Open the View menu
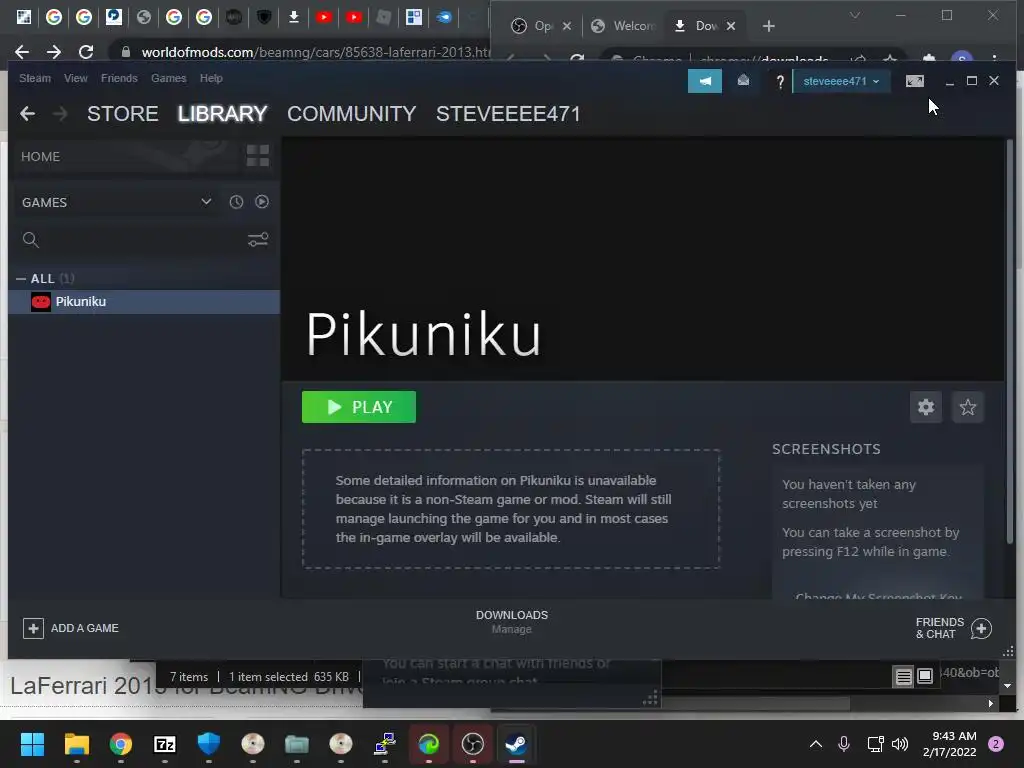 pyautogui.click(x=76, y=78)
